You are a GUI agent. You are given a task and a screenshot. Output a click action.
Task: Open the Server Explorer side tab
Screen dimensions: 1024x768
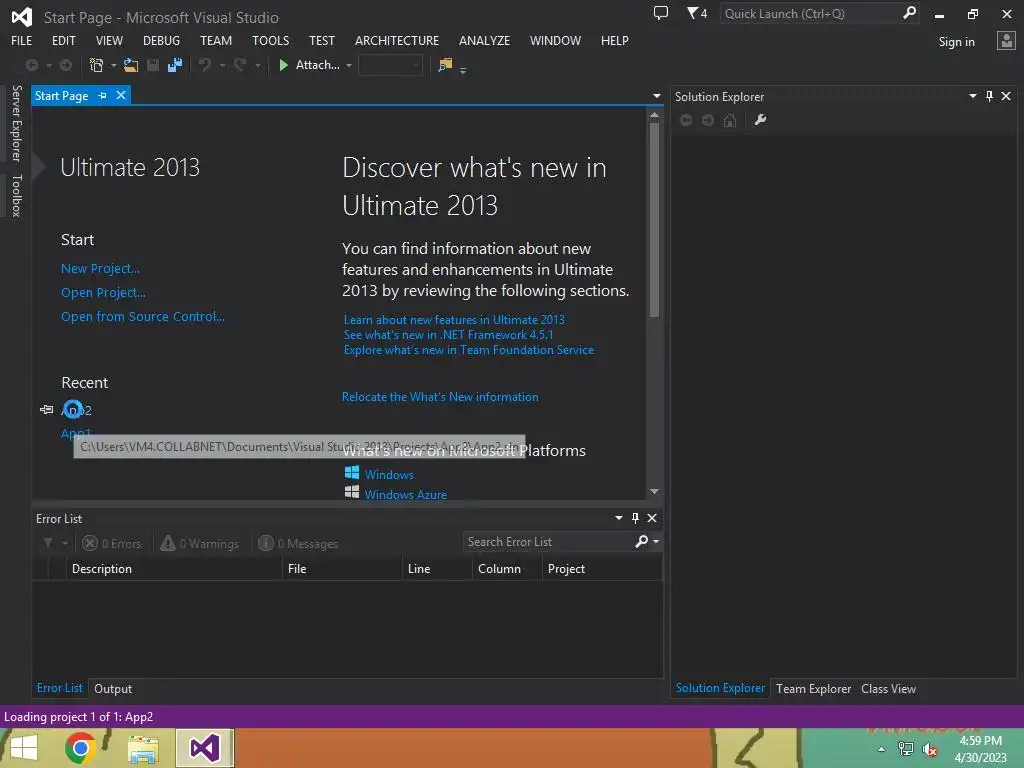point(16,123)
